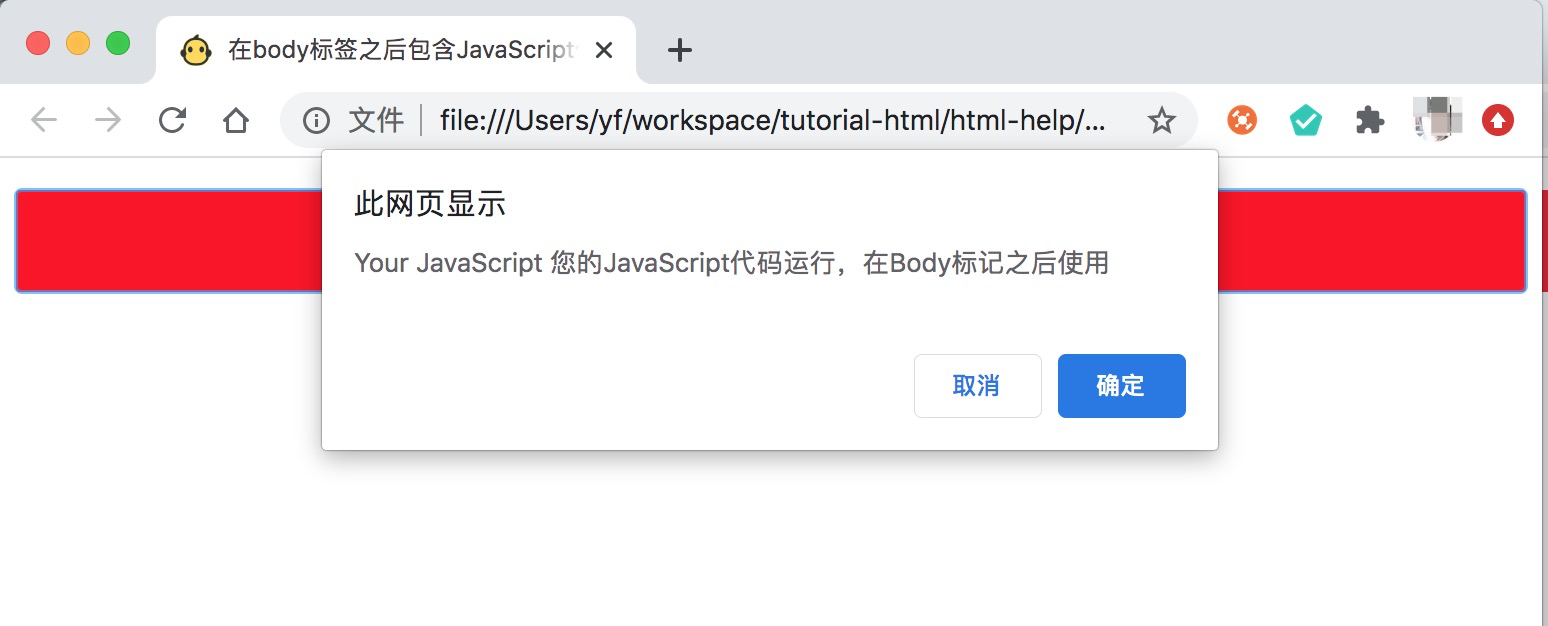The image size is (1548, 626).
Task: View site information icon in address bar
Action: click(316, 121)
